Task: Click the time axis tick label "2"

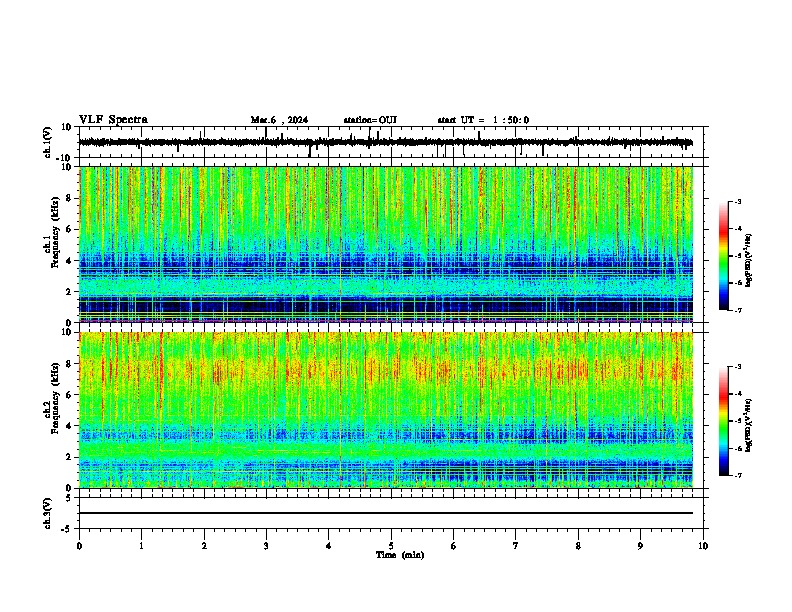Action: click(204, 546)
